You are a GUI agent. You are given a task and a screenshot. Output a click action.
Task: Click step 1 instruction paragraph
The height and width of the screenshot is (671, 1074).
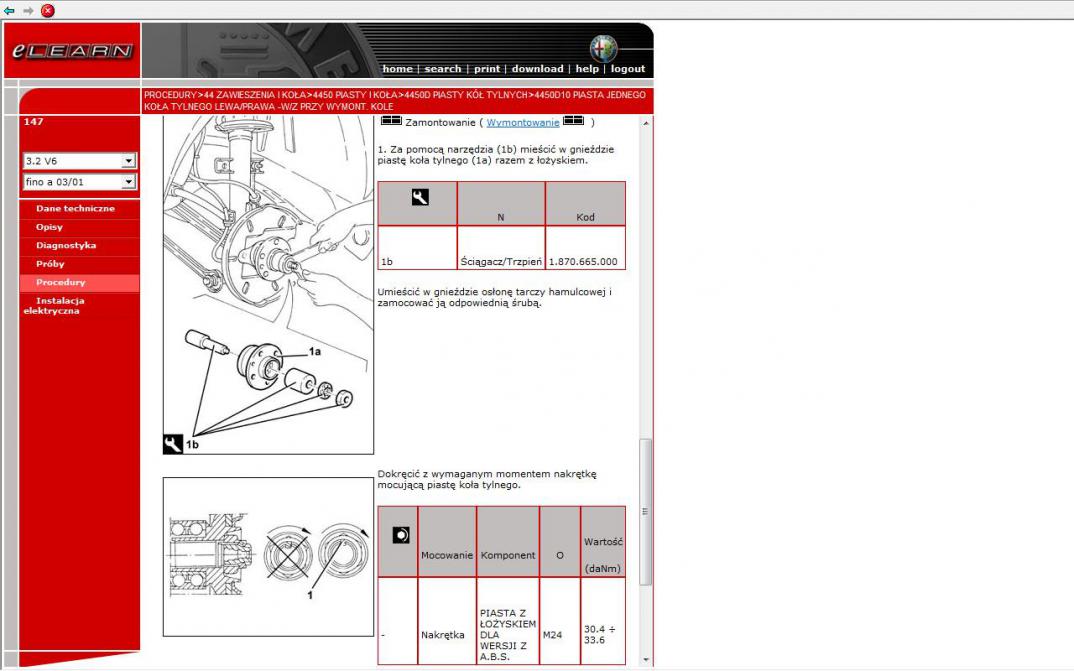point(496,155)
